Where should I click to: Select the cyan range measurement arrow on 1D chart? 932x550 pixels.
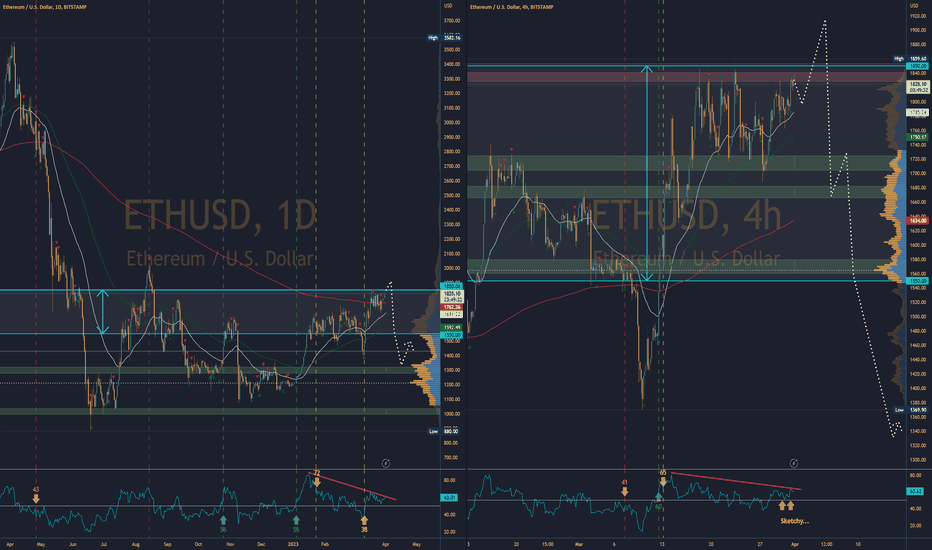pos(103,312)
